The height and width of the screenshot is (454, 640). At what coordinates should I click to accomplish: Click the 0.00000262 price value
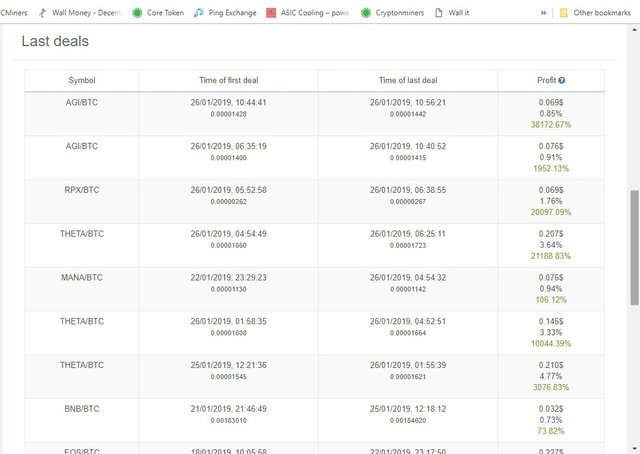229,202
